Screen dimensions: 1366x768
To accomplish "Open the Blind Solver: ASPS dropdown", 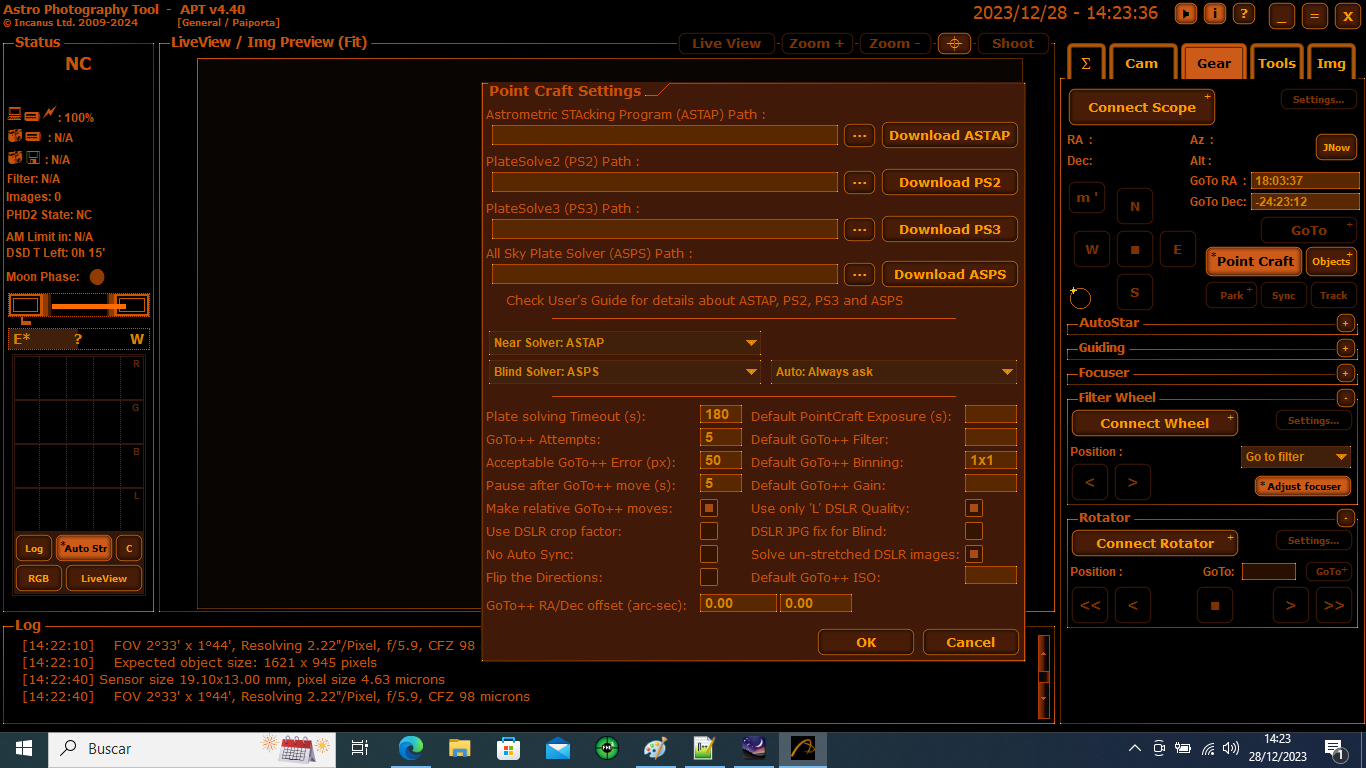I will coord(625,372).
